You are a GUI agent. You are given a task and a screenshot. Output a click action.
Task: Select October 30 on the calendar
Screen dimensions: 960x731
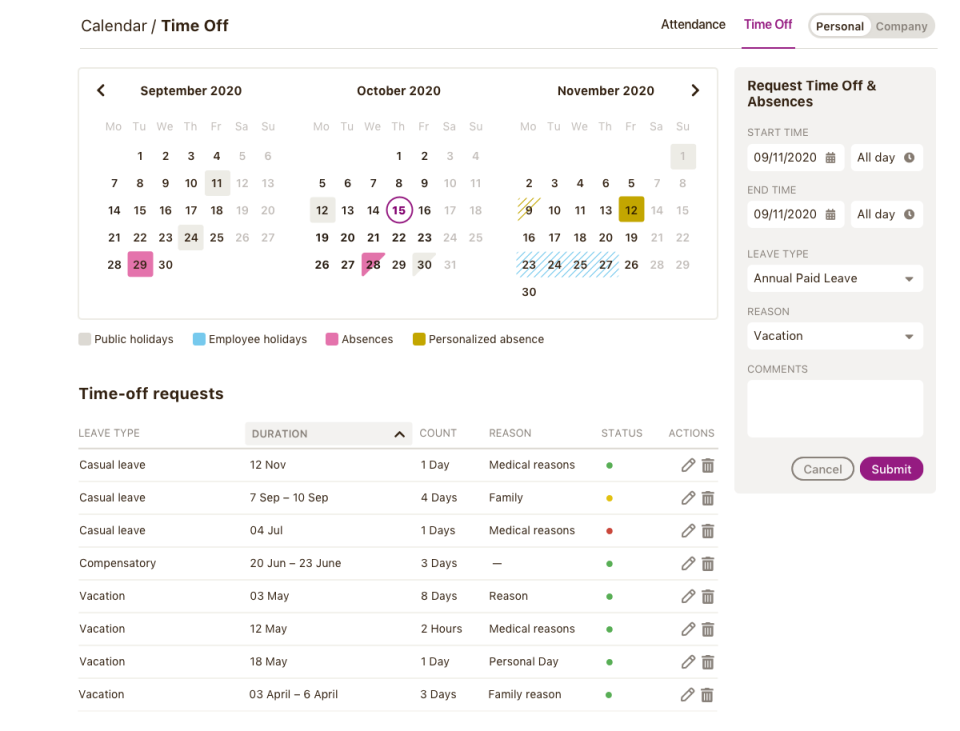[x=424, y=264]
